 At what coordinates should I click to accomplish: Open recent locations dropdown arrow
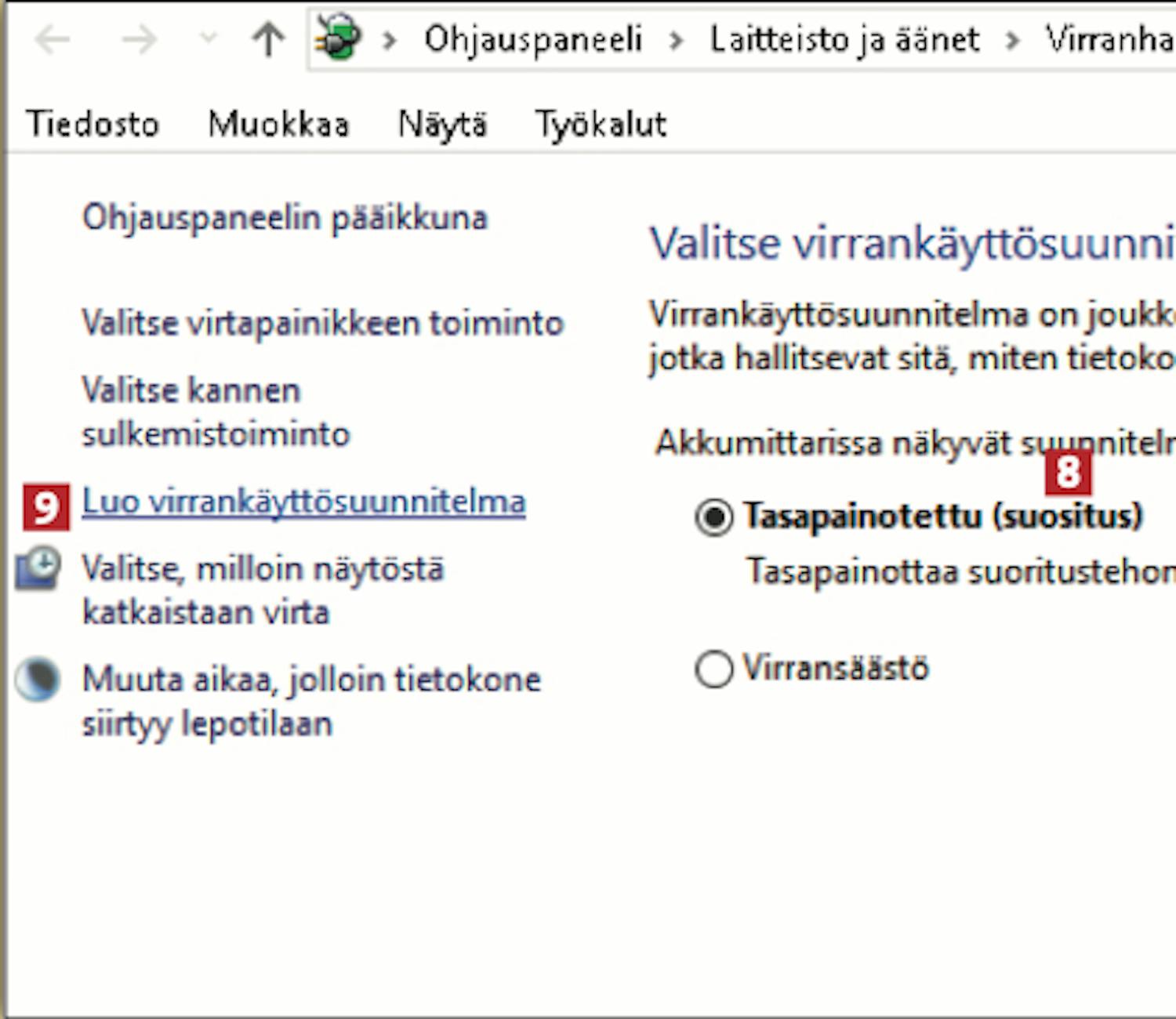point(208,38)
